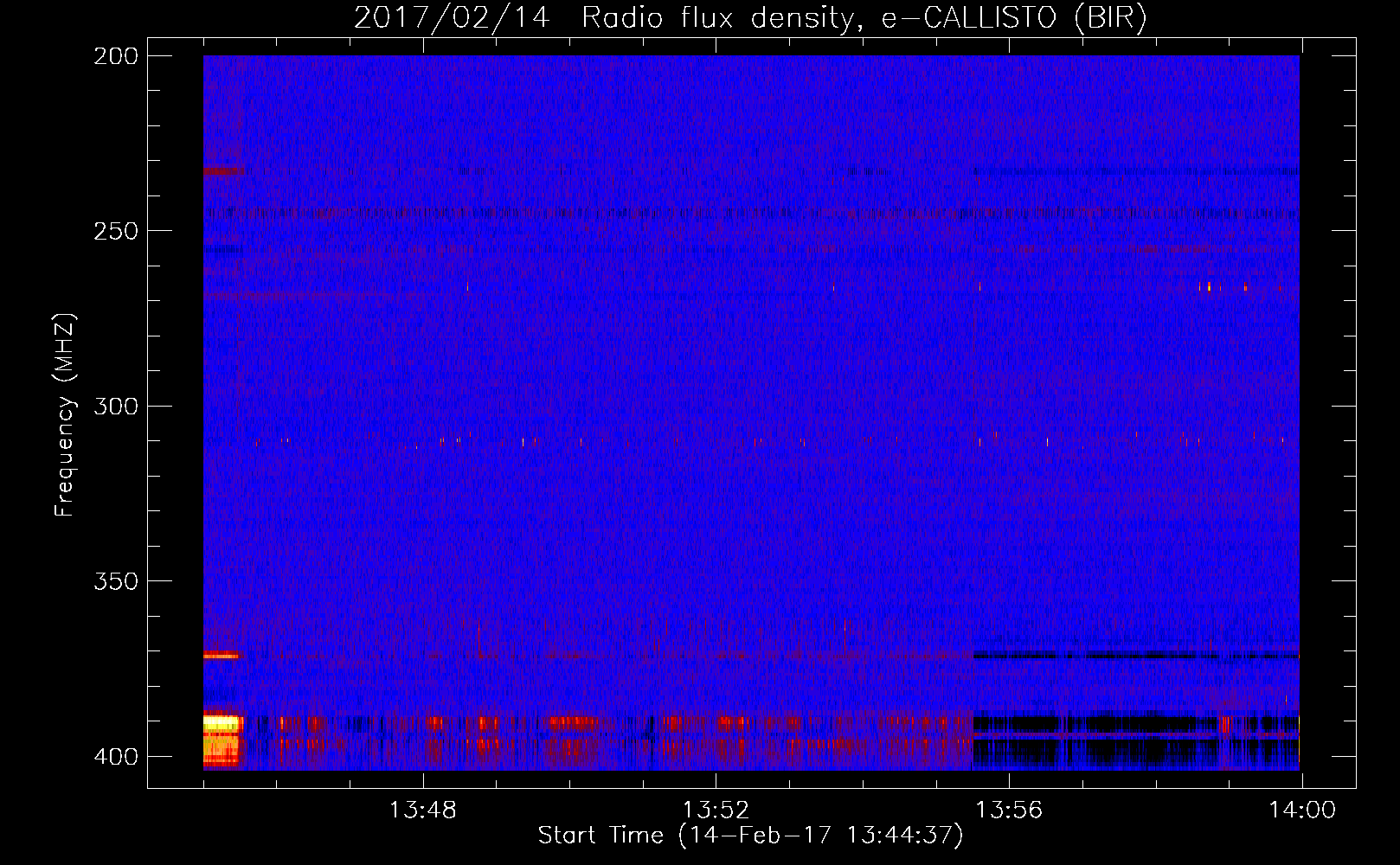Click the 350 frequency tick label
Viewport: 1400px width, 865px height.
click(115, 581)
